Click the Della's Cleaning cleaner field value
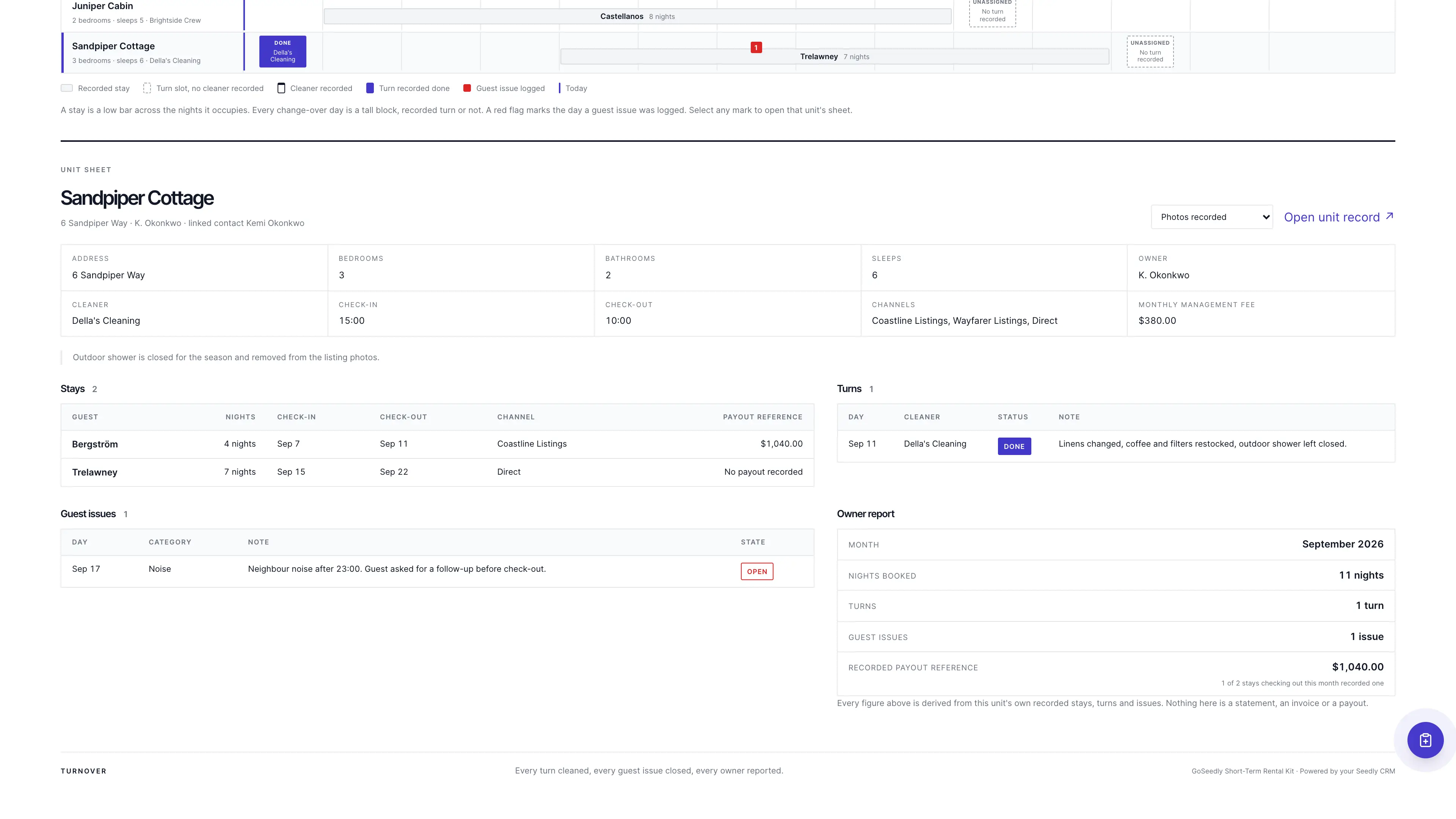The image size is (1456, 819). (x=106, y=320)
